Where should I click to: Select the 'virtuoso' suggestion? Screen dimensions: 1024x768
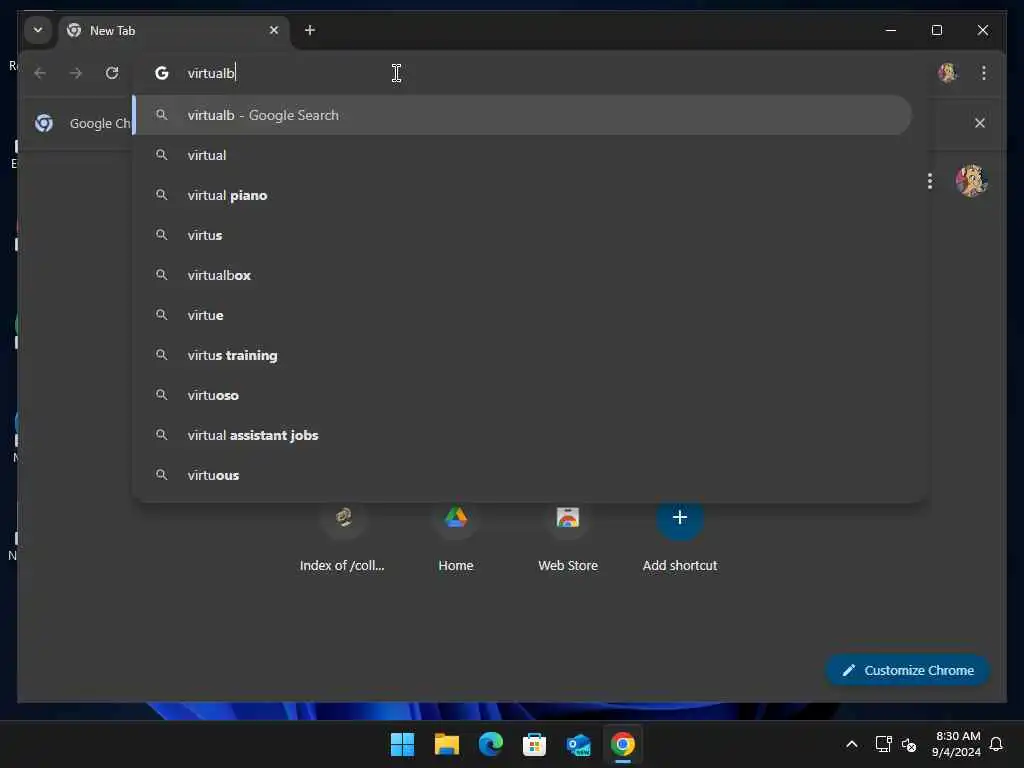click(x=522, y=395)
